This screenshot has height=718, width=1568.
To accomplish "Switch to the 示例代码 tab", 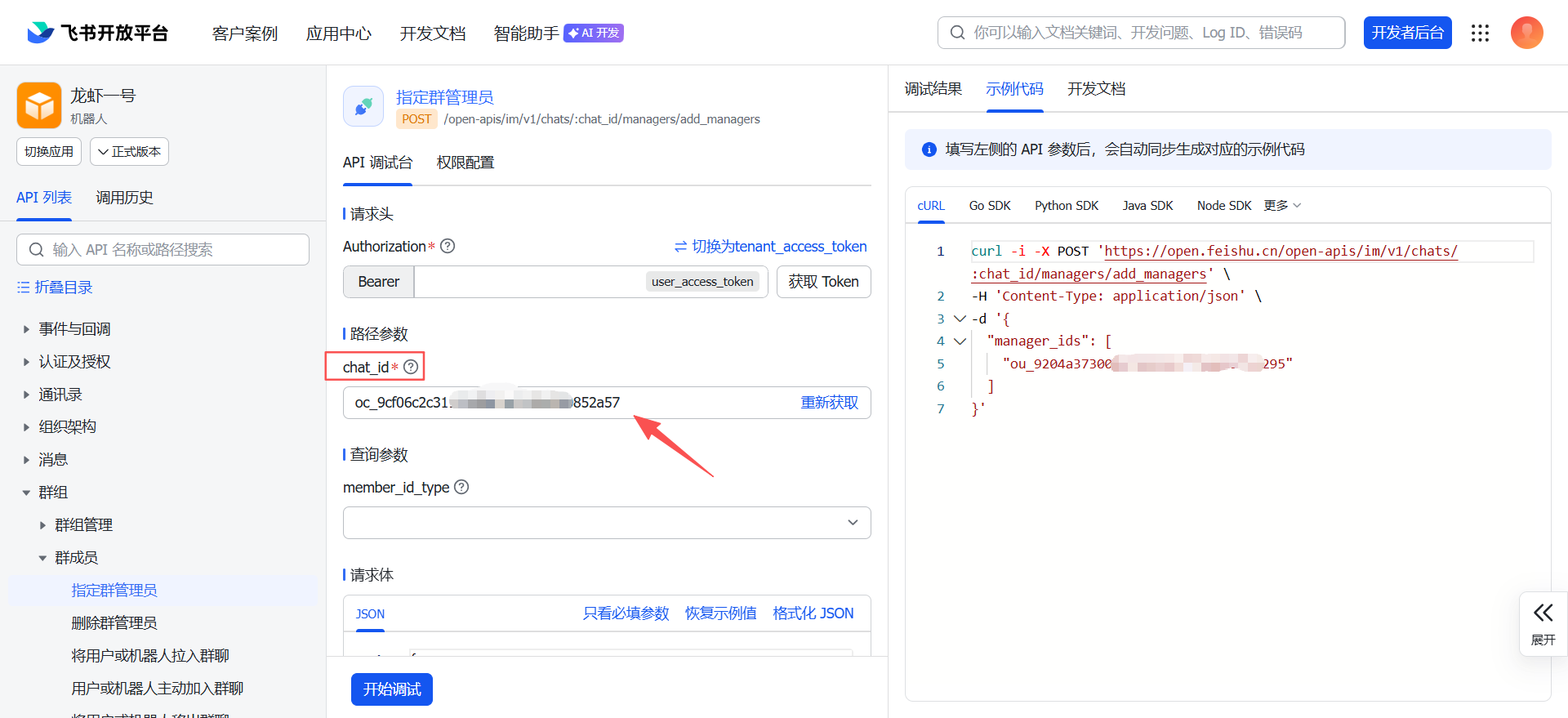I will (1014, 89).
